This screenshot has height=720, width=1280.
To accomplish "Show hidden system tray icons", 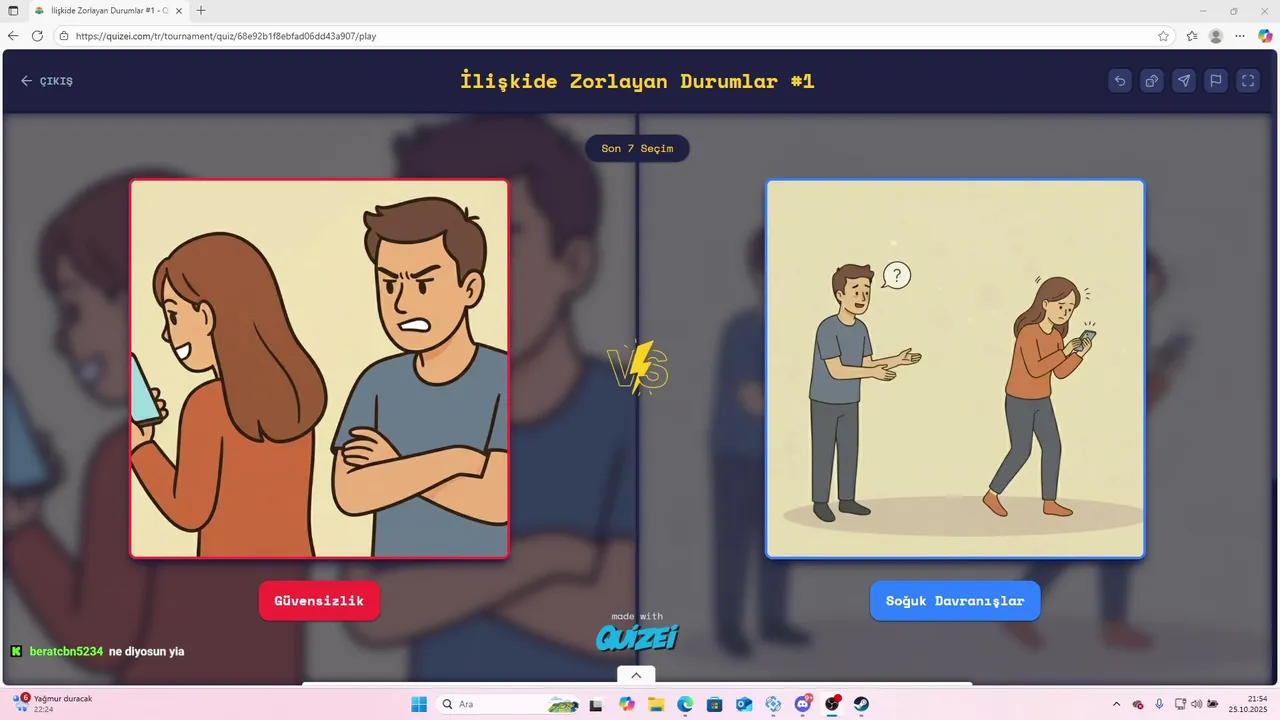I will tap(1117, 704).
